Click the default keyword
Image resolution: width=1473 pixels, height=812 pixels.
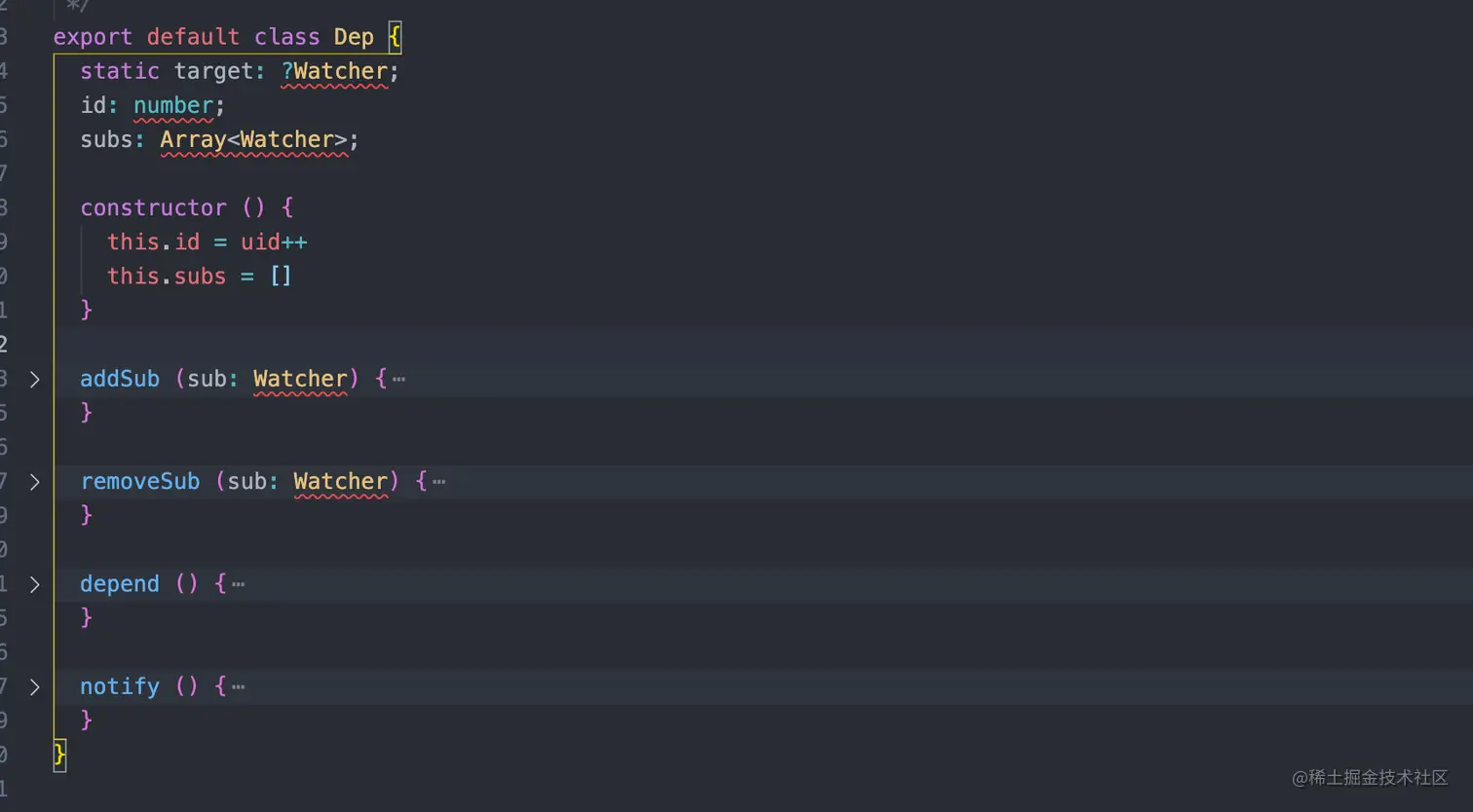pyautogui.click(x=193, y=37)
